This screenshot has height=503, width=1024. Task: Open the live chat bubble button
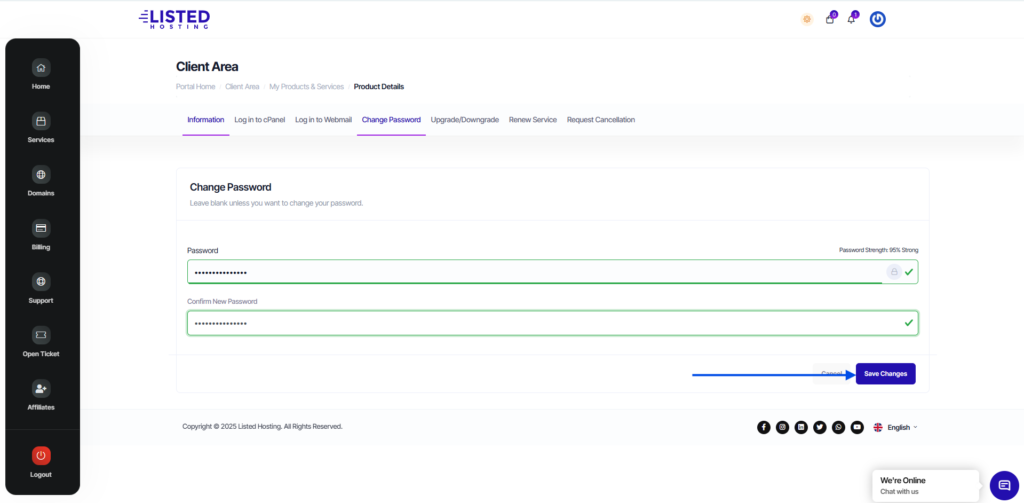(1004, 485)
